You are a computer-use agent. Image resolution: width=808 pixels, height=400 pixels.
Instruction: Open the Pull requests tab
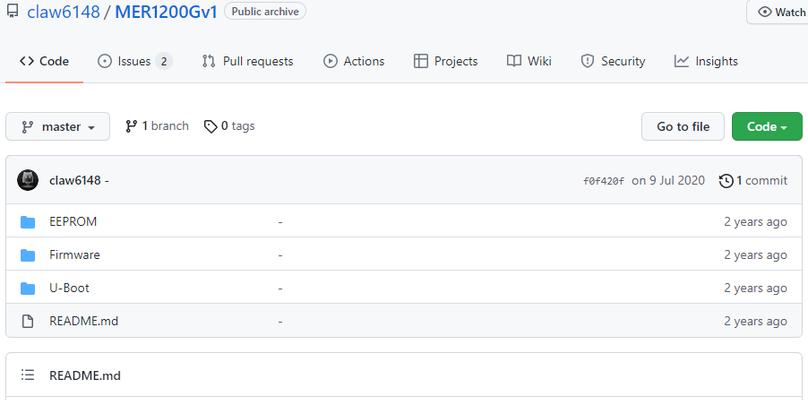pos(247,61)
